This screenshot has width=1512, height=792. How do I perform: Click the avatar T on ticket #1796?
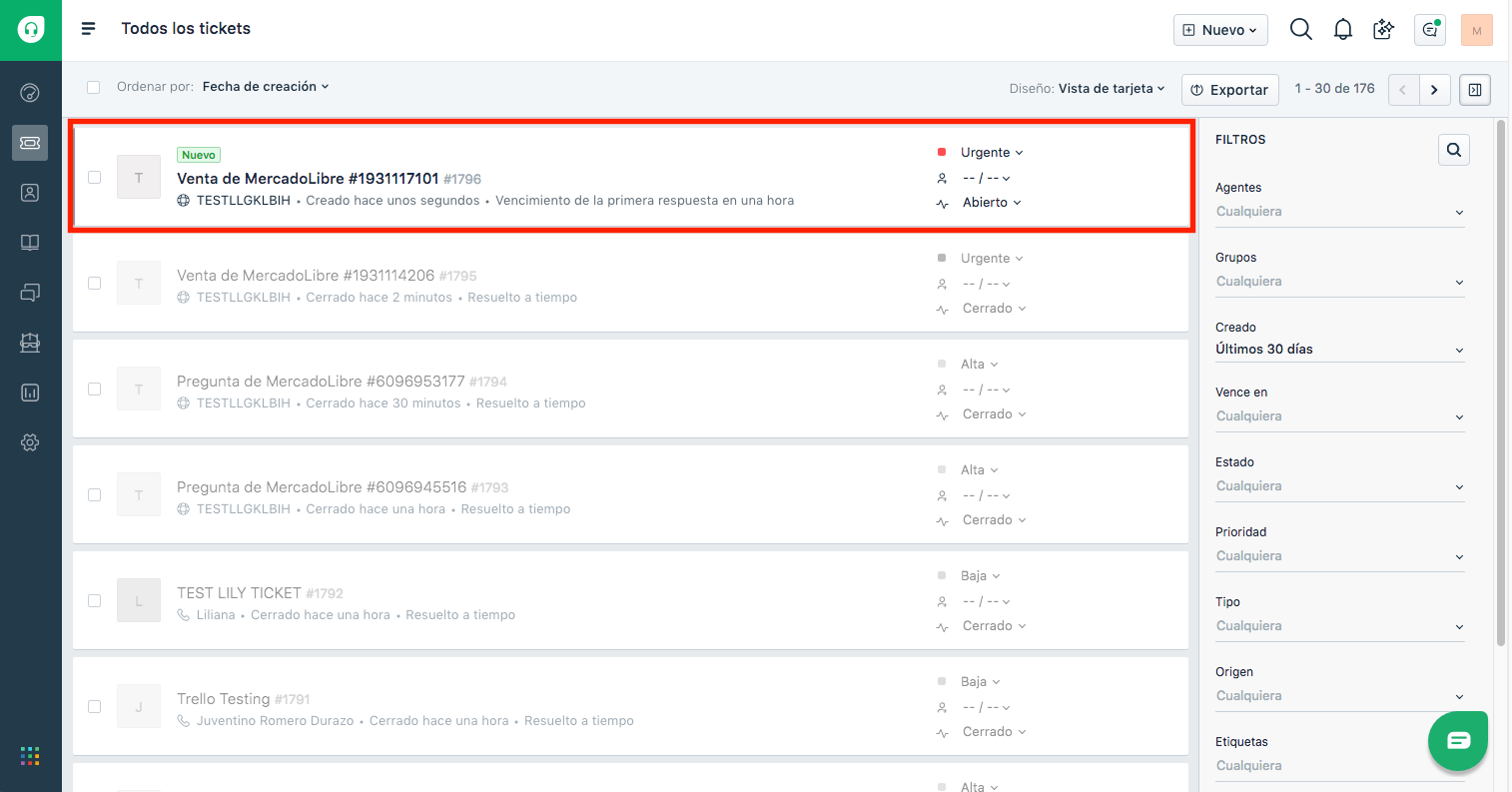click(139, 178)
